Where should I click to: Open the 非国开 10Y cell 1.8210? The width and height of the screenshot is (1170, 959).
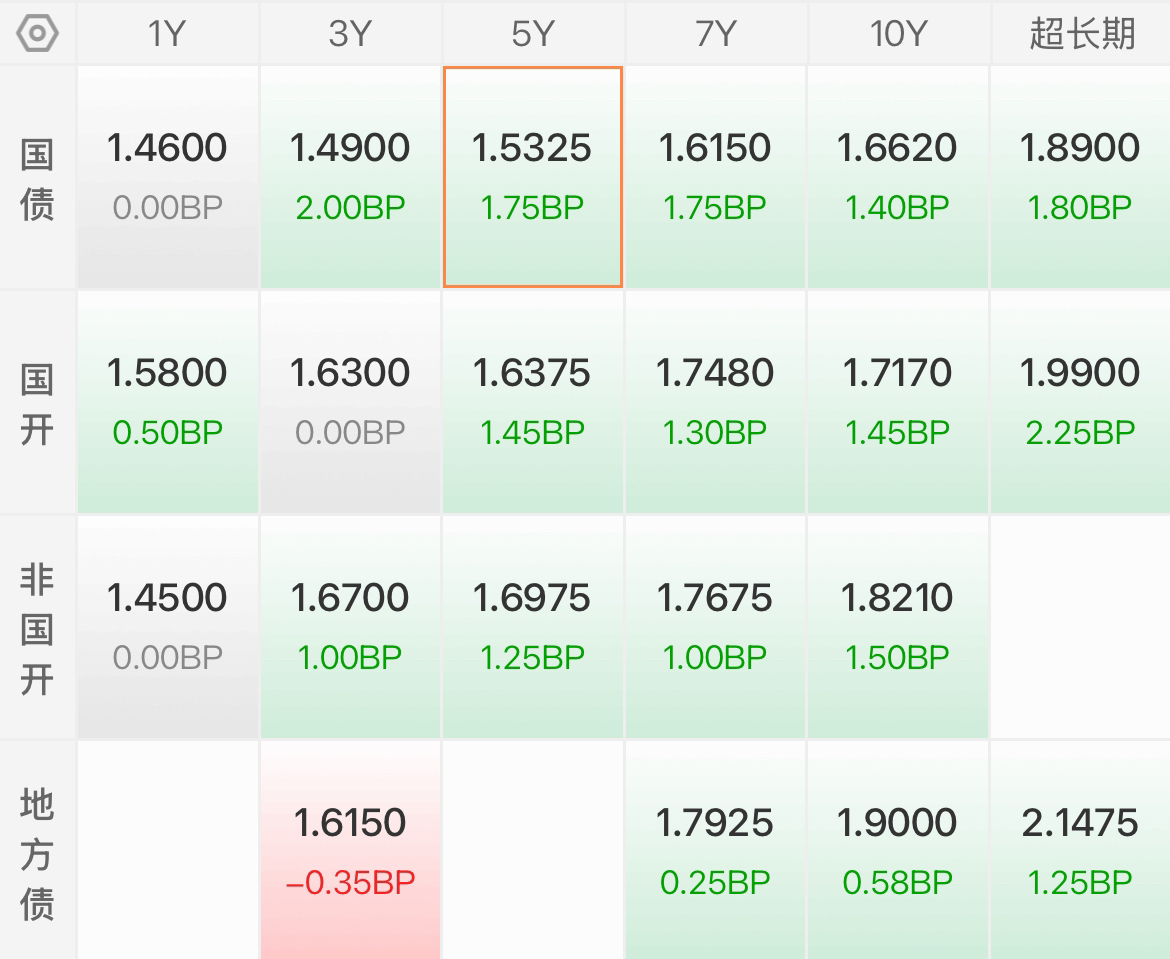click(x=897, y=627)
